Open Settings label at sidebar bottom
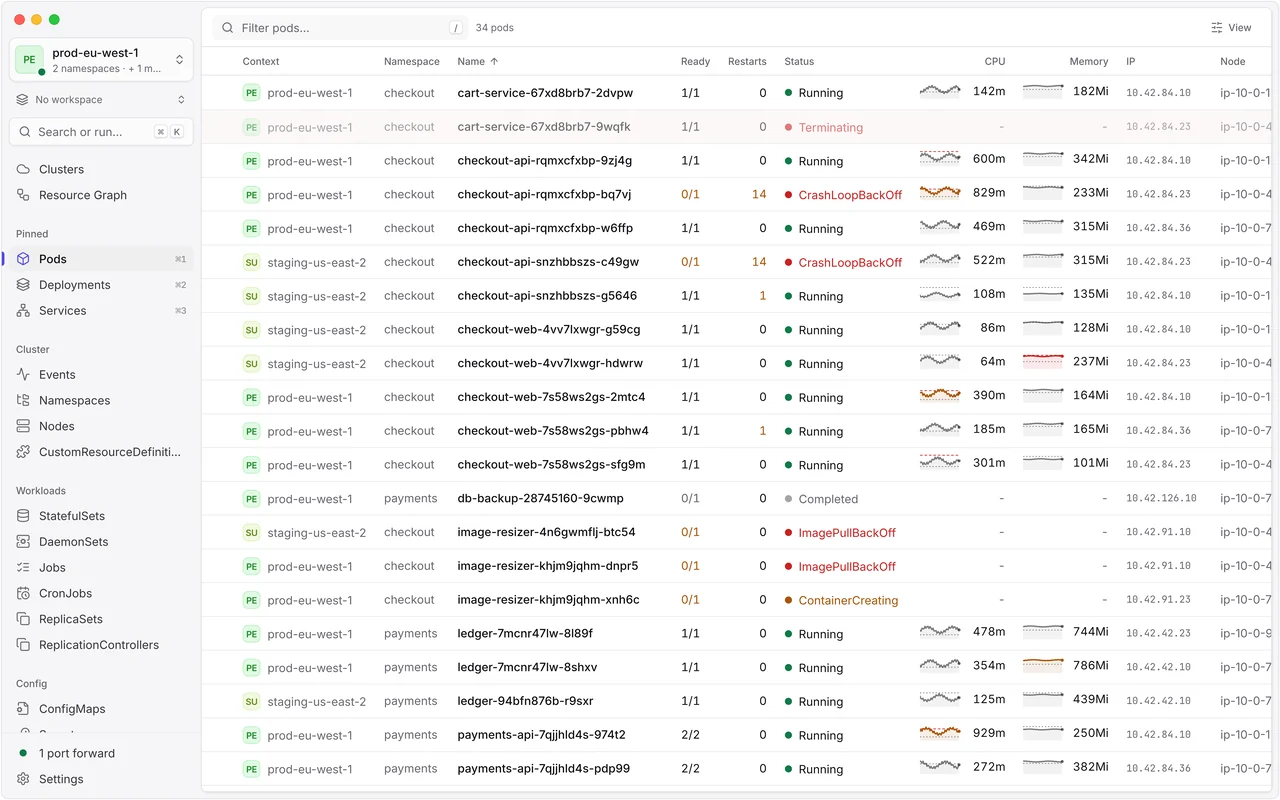Image resolution: width=1280 pixels, height=800 pixels. coord(61,779)
